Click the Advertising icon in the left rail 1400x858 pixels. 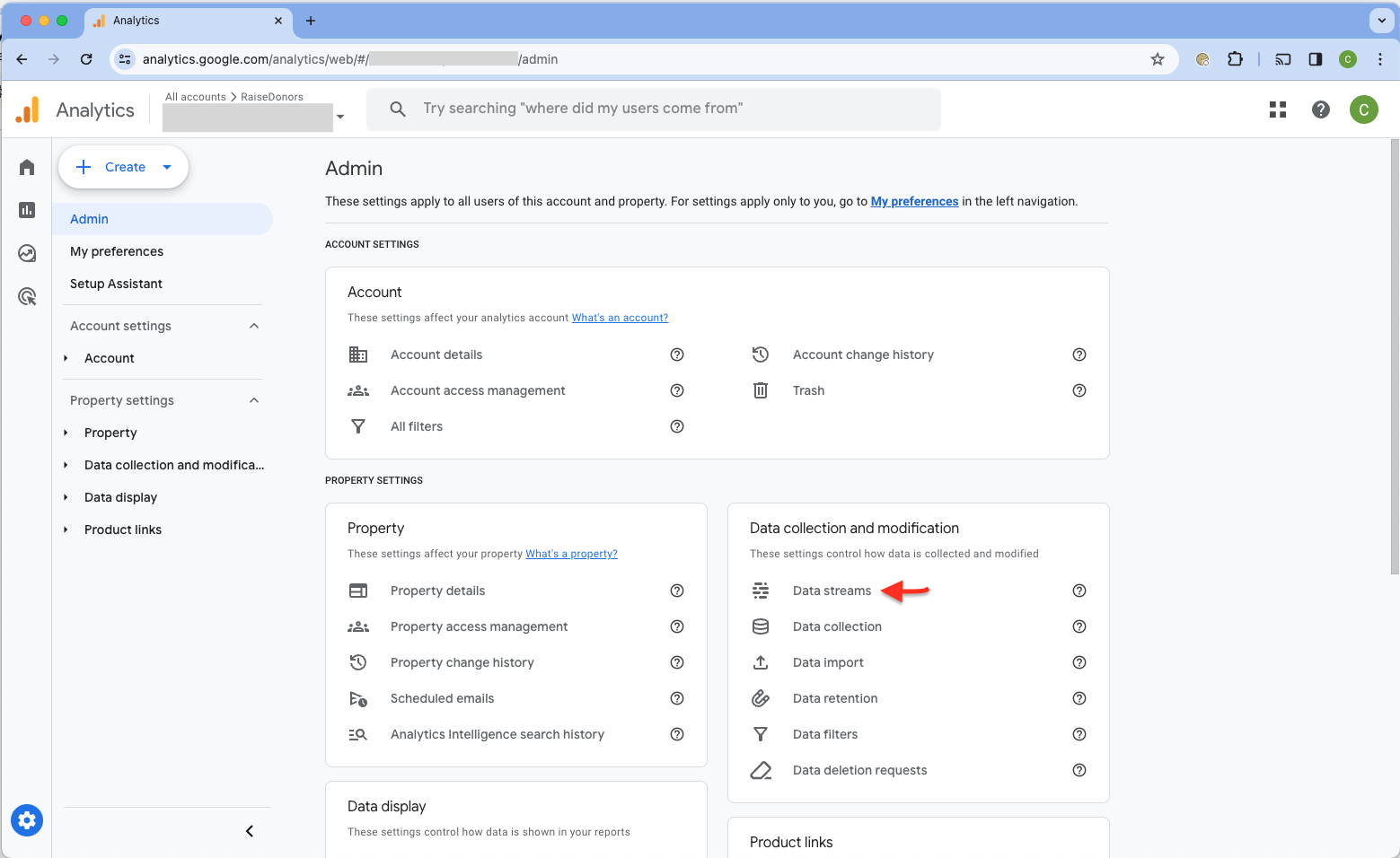click(x=27, y=296)
